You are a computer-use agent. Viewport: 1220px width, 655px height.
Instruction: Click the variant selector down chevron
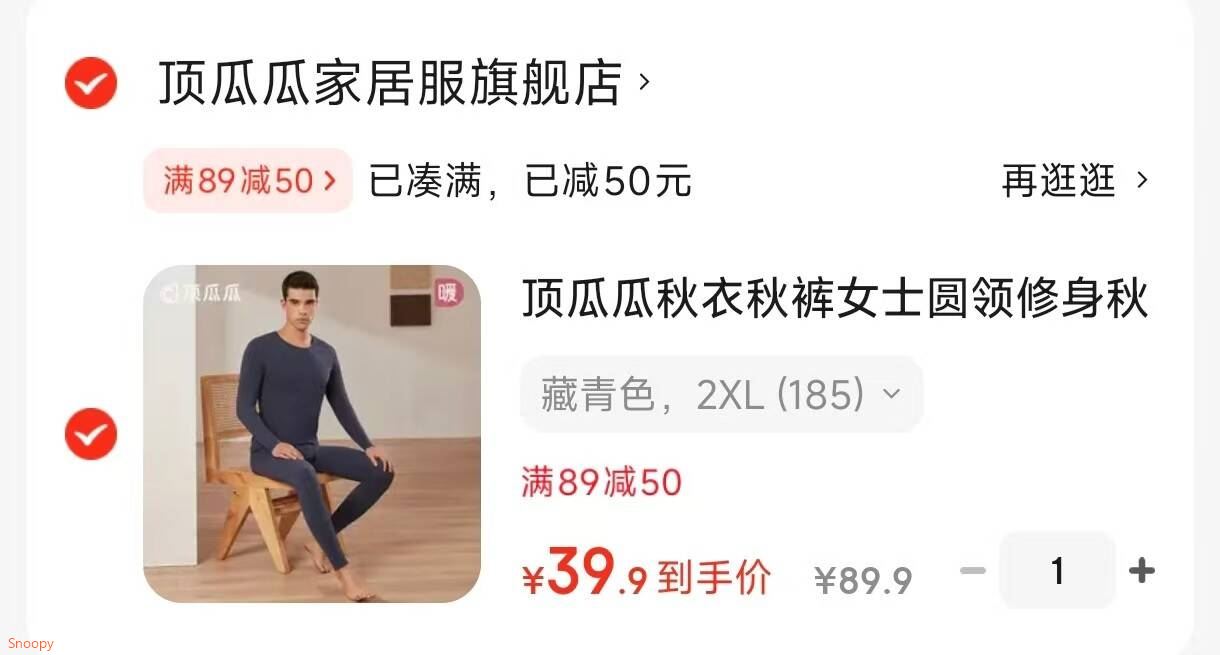[891, 395]
